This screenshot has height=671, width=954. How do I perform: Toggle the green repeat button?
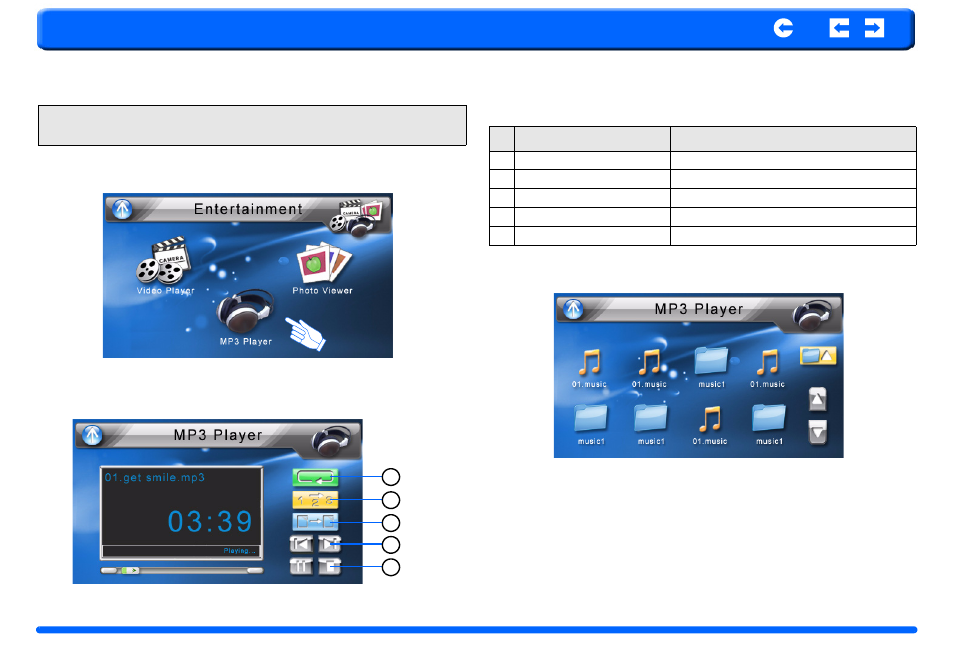[315, 478]
